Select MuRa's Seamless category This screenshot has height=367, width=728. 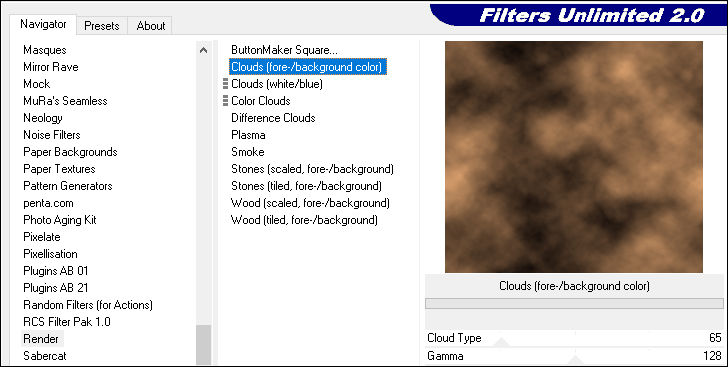(x=65, y=101)
